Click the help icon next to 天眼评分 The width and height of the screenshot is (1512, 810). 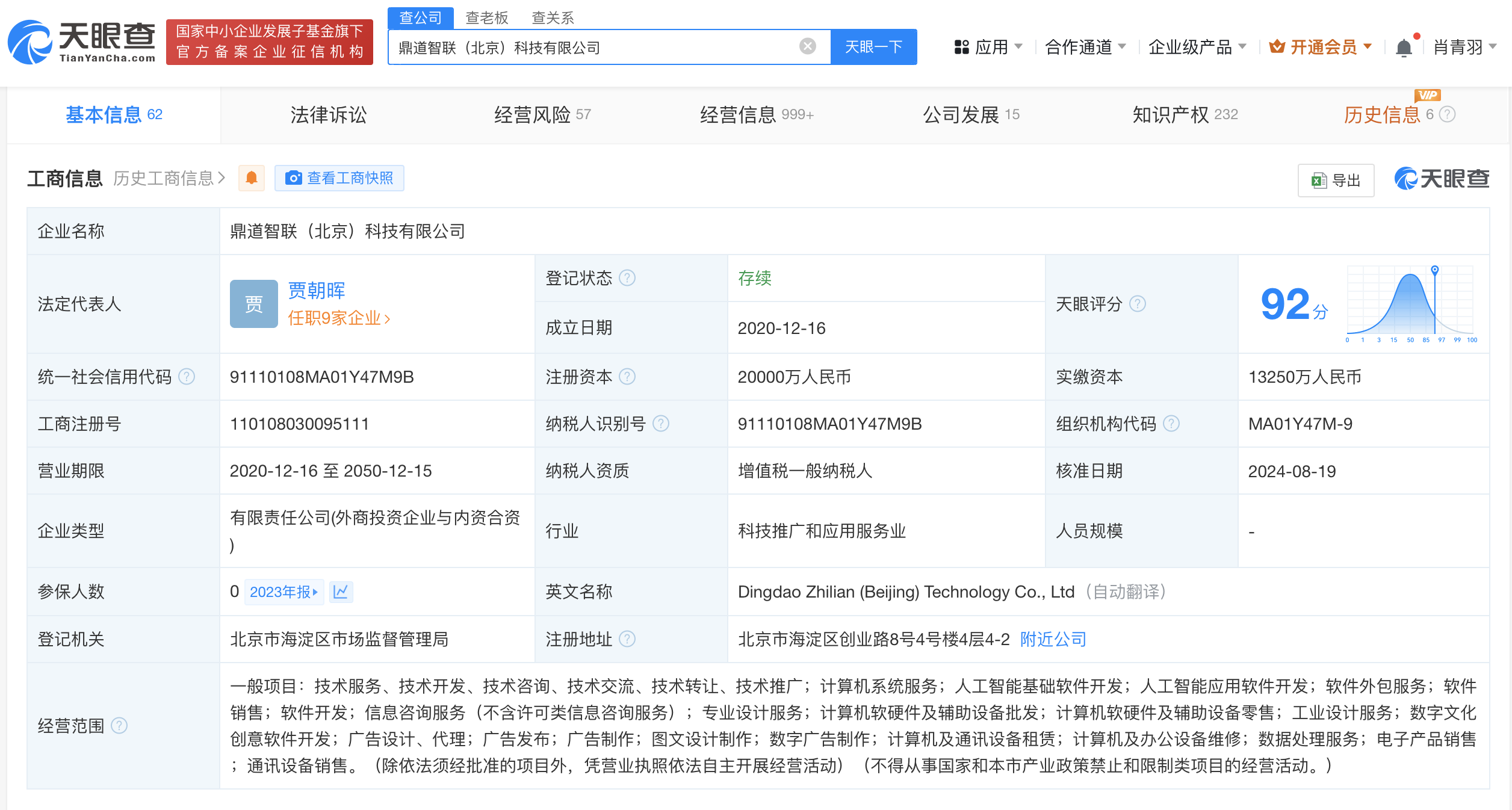click(1138, 305)
